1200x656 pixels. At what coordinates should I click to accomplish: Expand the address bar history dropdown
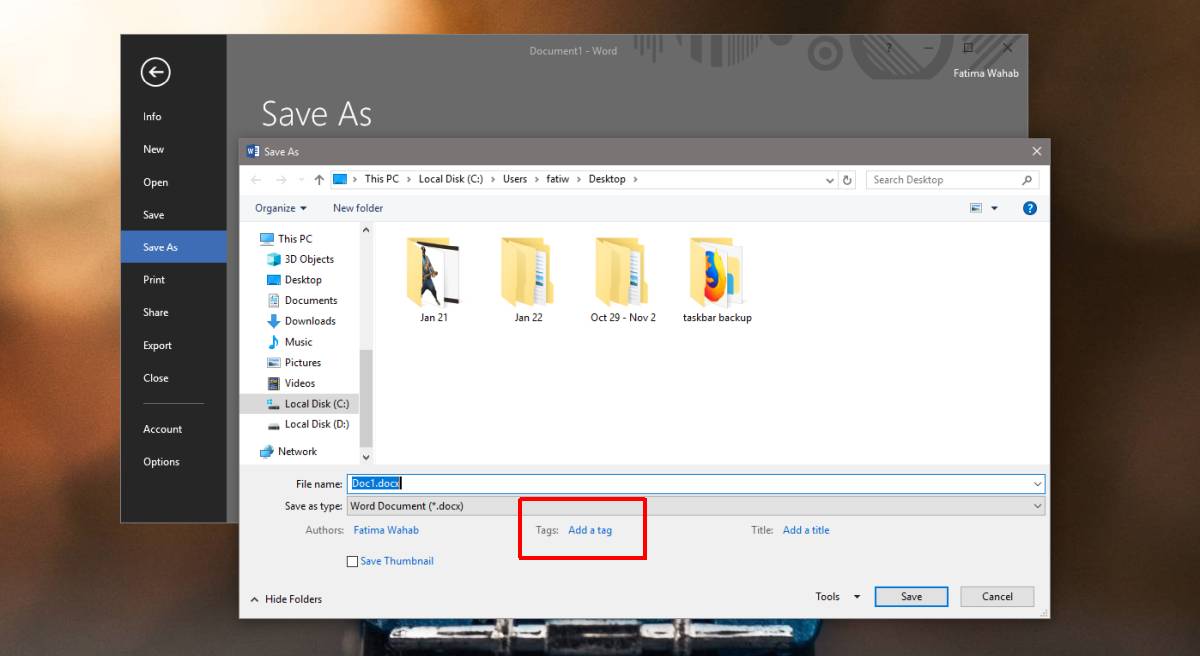830,180
